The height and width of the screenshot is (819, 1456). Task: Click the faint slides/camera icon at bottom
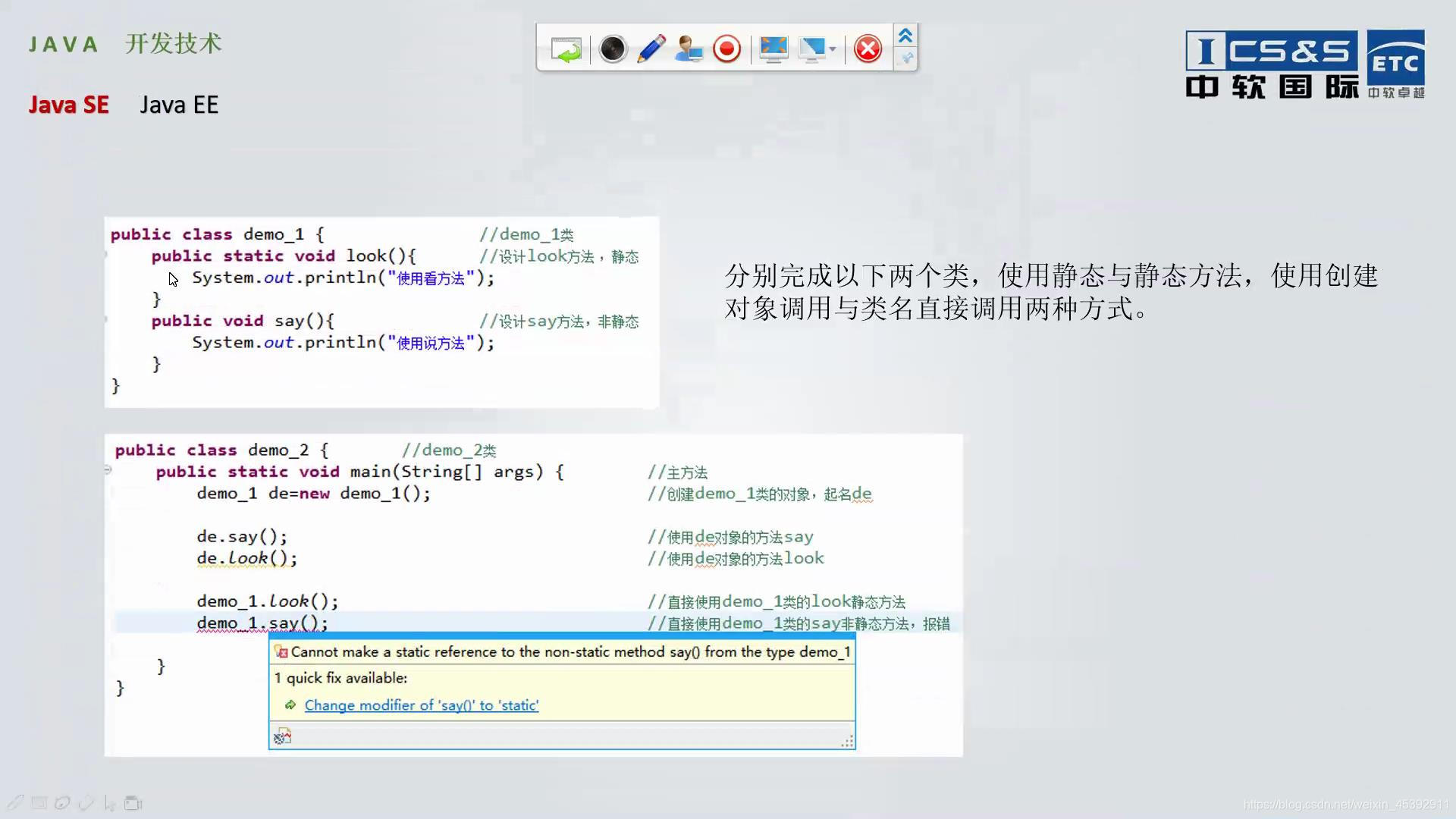pyautogui.click(x=133, y=803)
